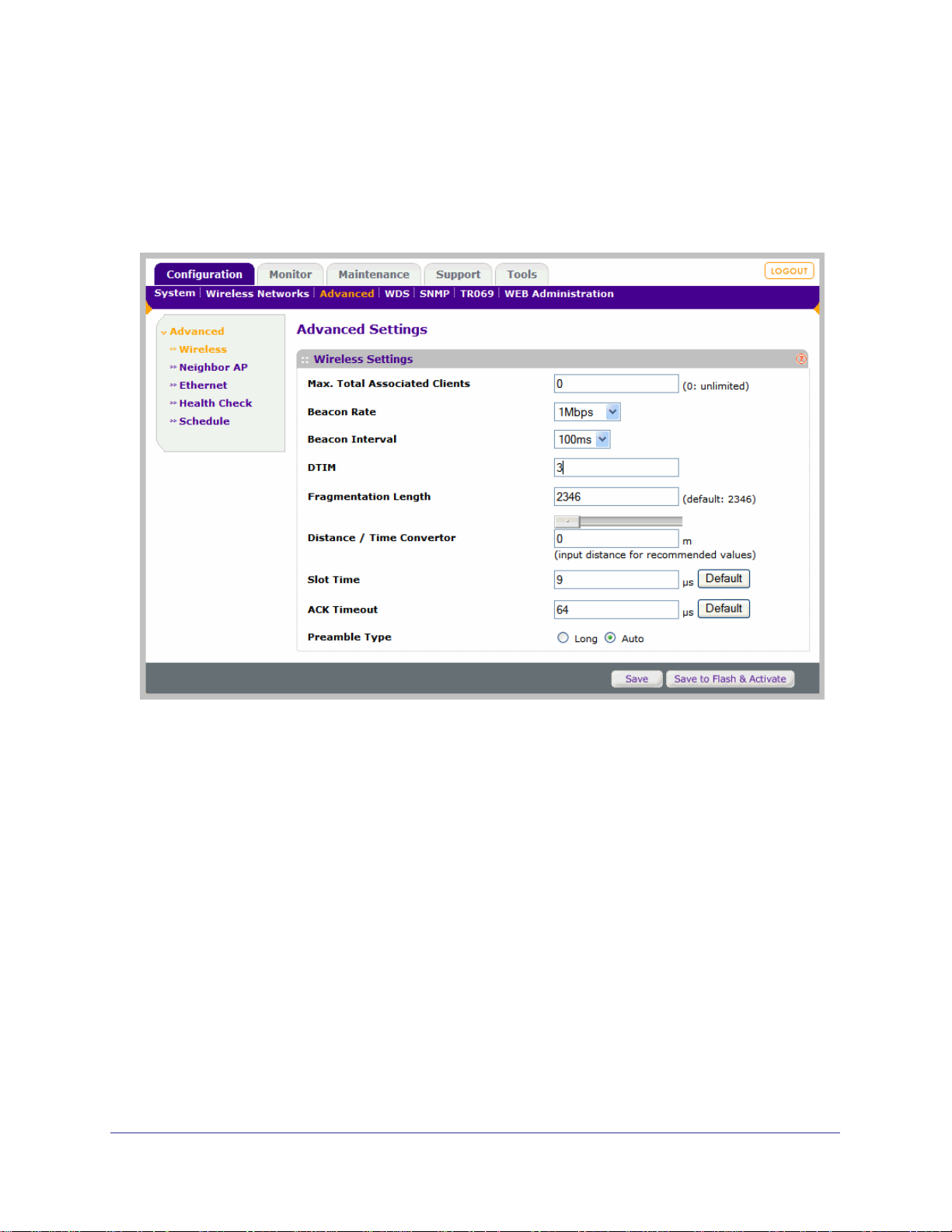Open the Beacon Interval dropdown
Image resolution: width=952 pixels, height=1232 pixels.
tap(582, 439)
